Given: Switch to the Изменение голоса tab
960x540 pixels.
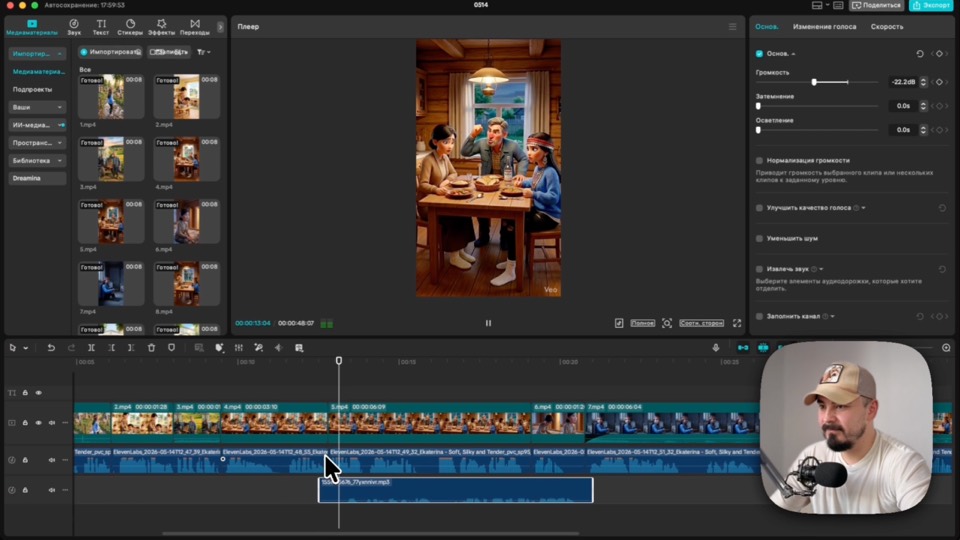Looking at the screenshot, I should (x=824, y=27).
